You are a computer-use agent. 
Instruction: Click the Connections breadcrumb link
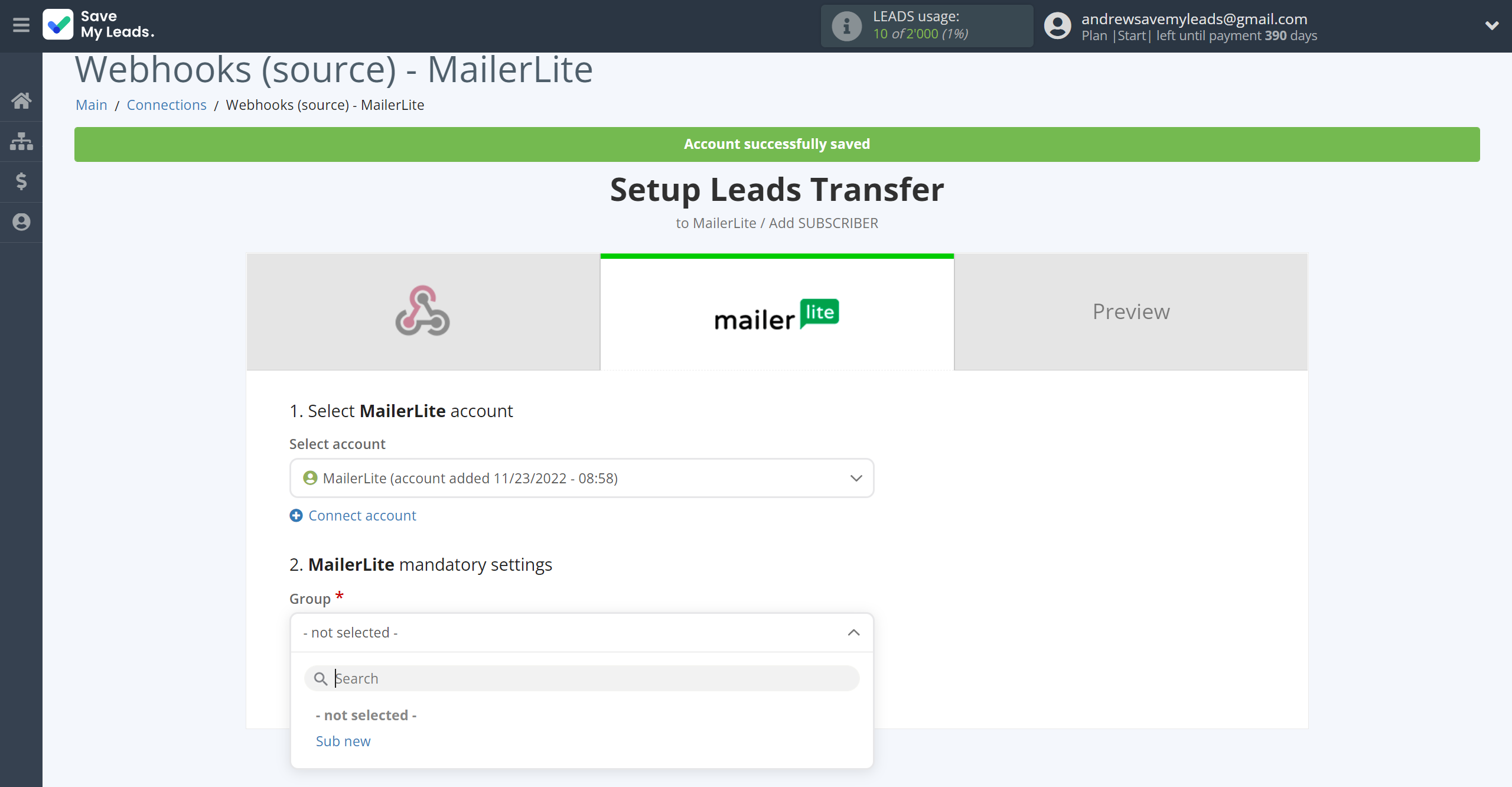coord(166,104)
